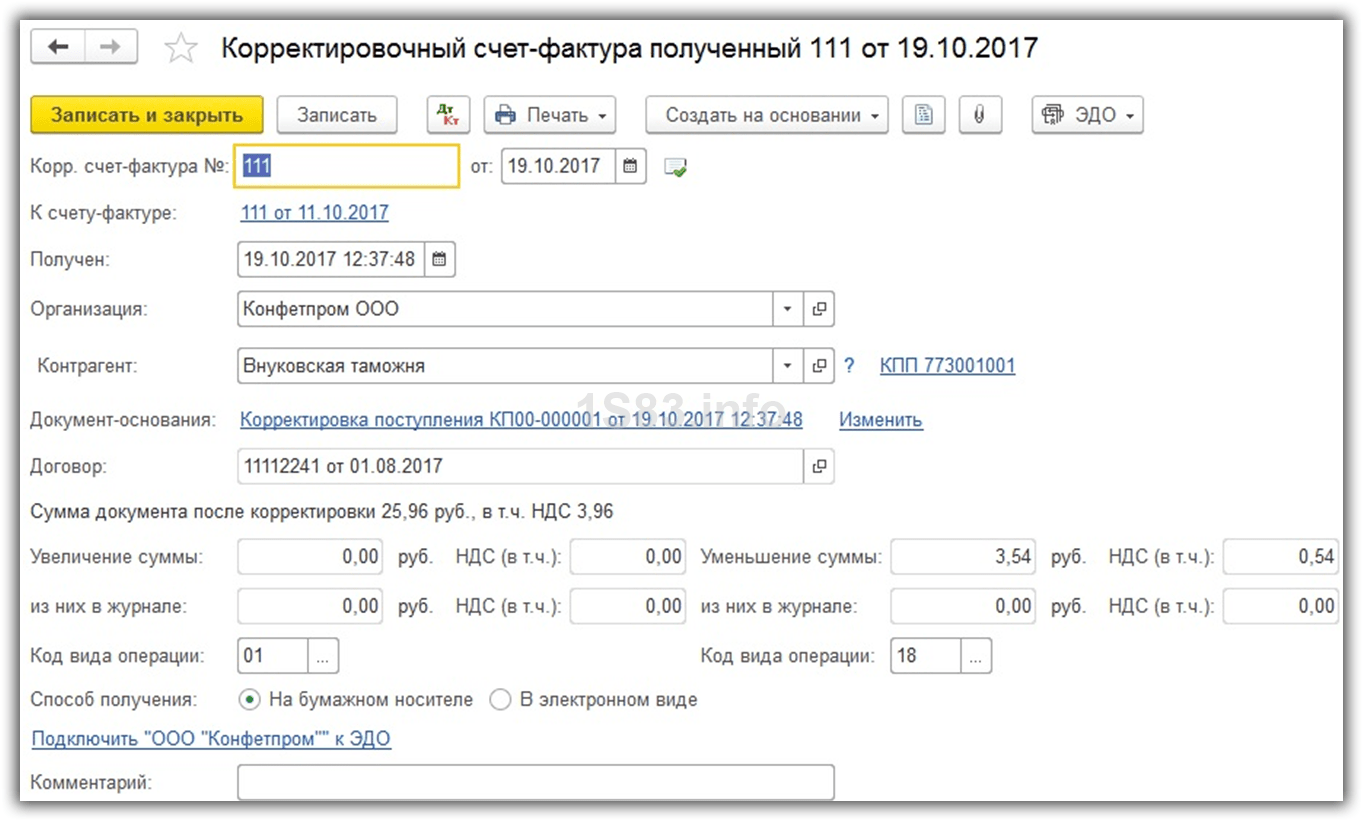Show Дт/Кт accounting entries icon

tap(447, 115)
